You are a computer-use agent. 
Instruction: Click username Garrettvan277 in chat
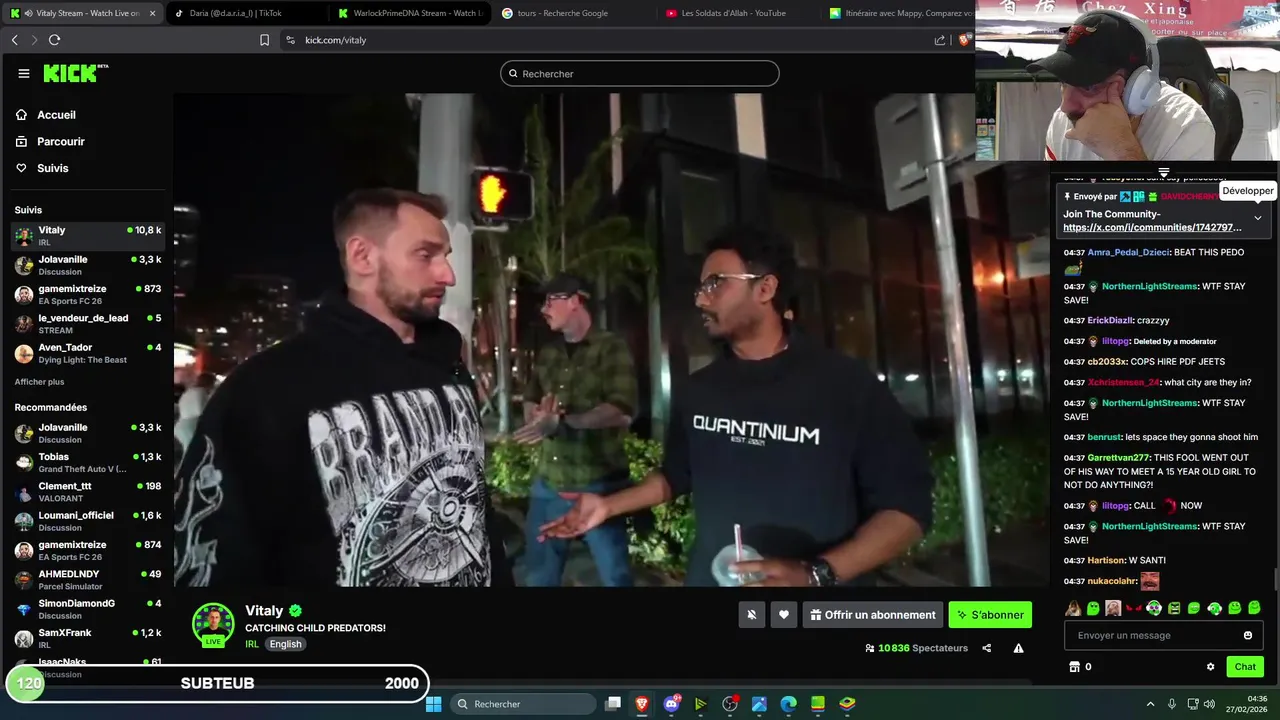[x=1119, y=457]
